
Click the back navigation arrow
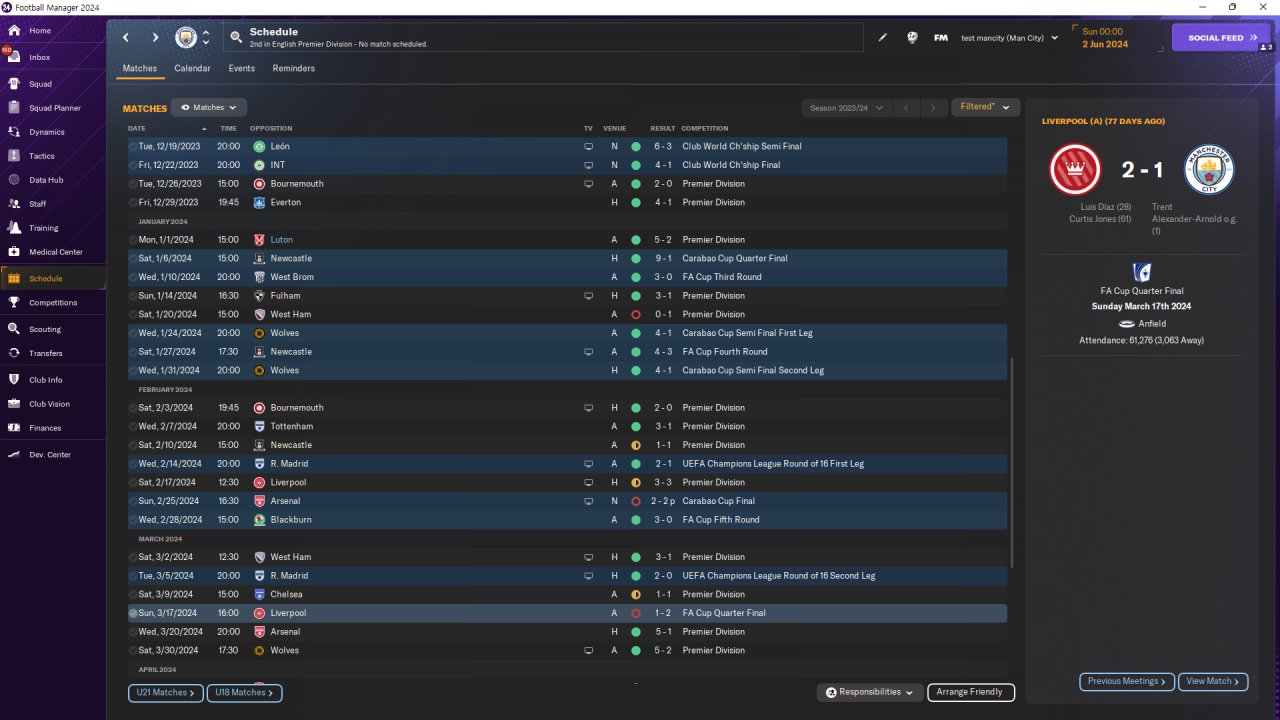click(126, 38)
